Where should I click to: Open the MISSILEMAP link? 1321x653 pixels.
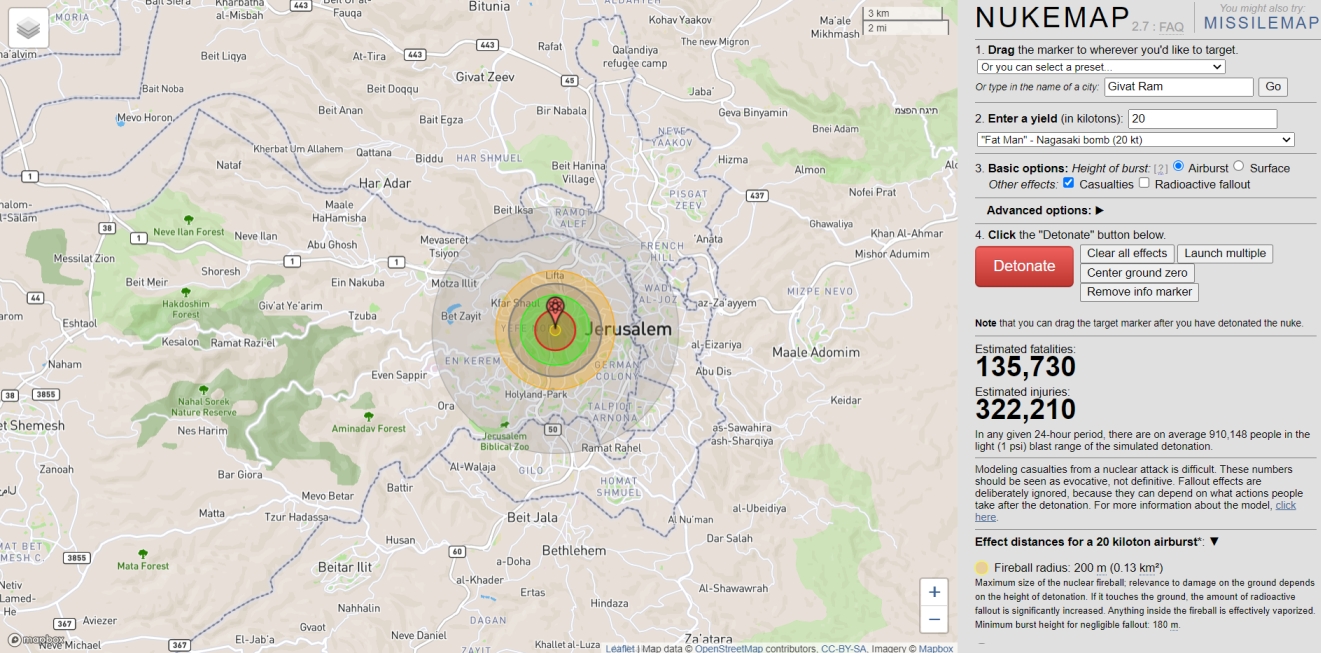click(x=1262, y=24)
